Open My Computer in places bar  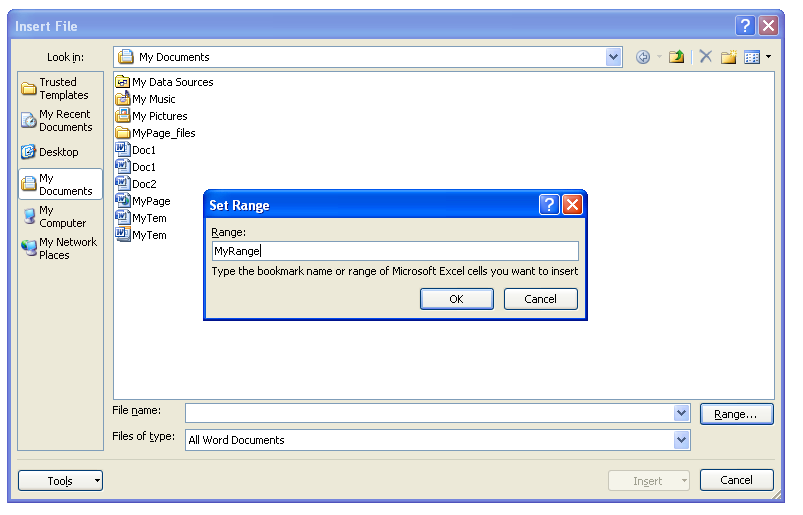pos(60,217)
